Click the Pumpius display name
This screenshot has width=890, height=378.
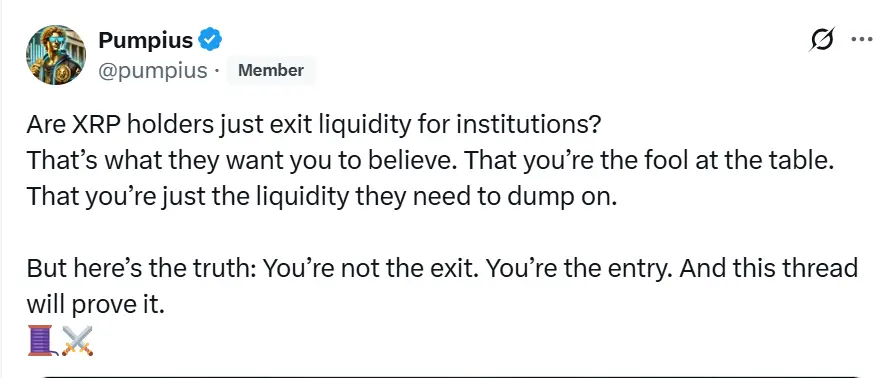click(x=146, y=40)
